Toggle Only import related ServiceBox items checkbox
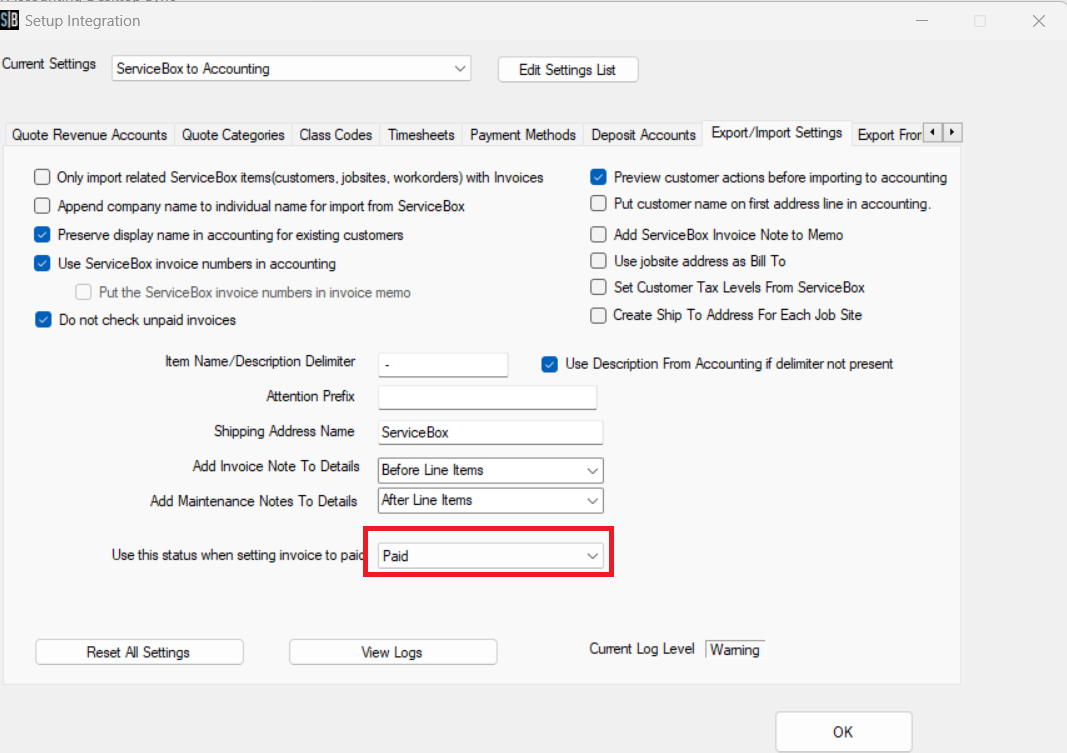Screen dimensions: 1067x753 42,177
